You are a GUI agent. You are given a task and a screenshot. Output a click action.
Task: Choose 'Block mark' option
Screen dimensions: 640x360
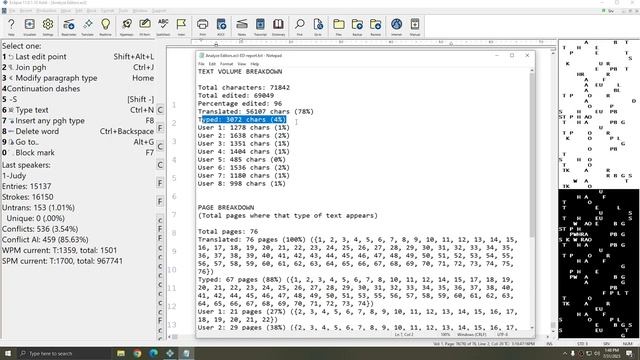point(78,152)
